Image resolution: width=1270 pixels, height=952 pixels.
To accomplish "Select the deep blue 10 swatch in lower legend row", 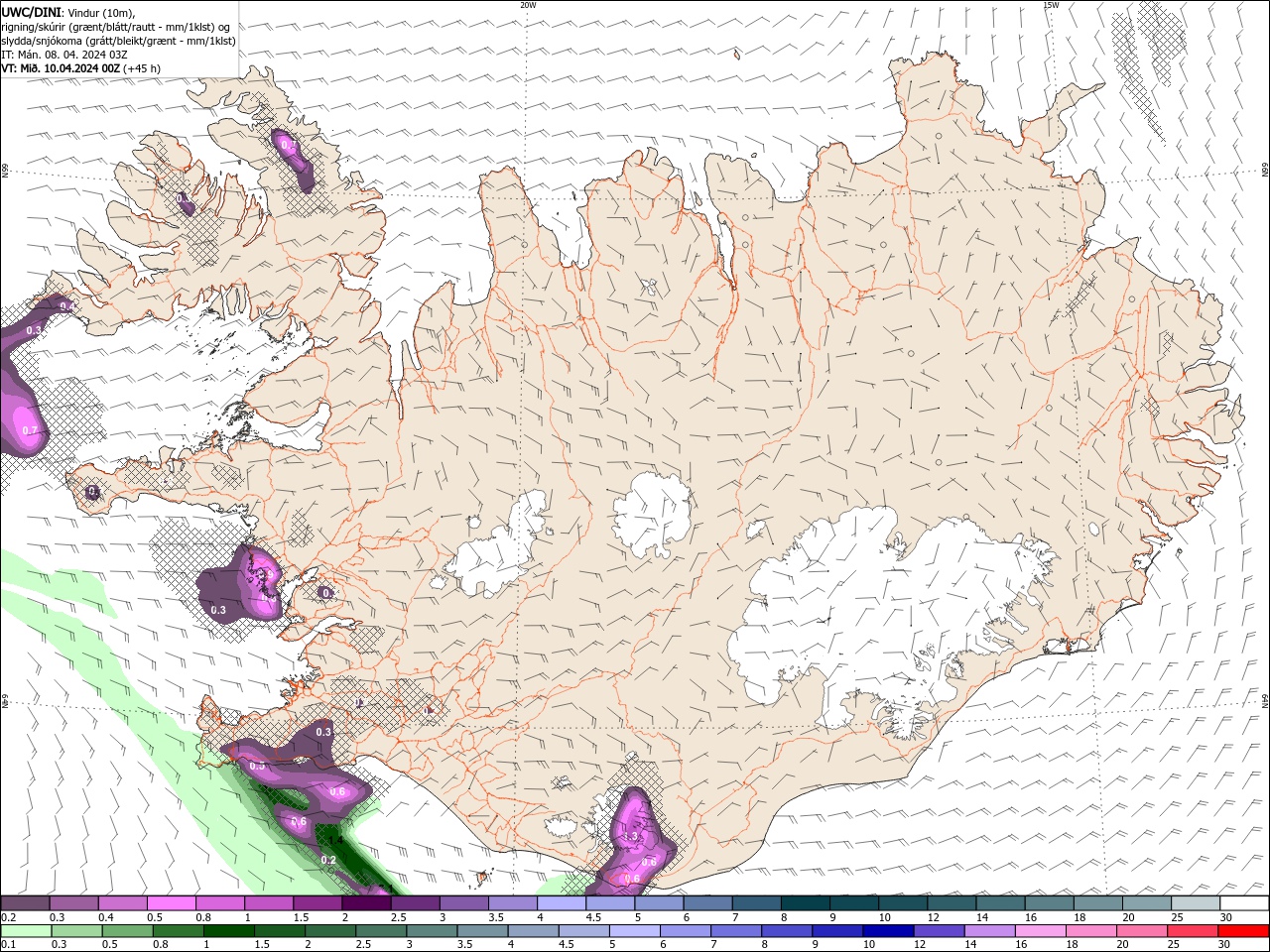I will point(886,931).
